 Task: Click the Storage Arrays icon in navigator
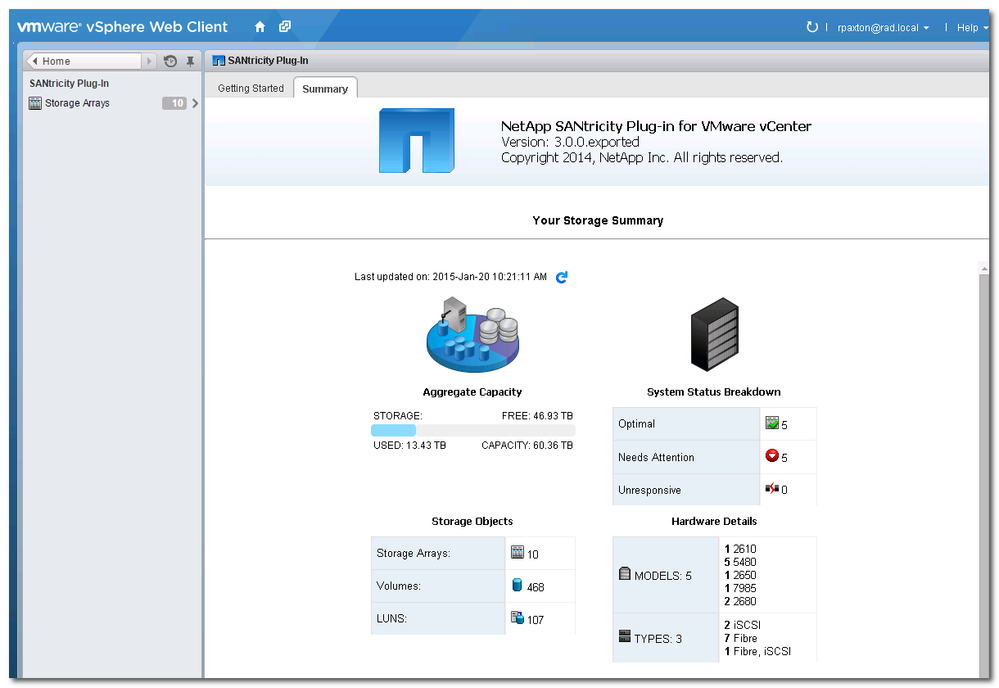(x=35, y=103)
